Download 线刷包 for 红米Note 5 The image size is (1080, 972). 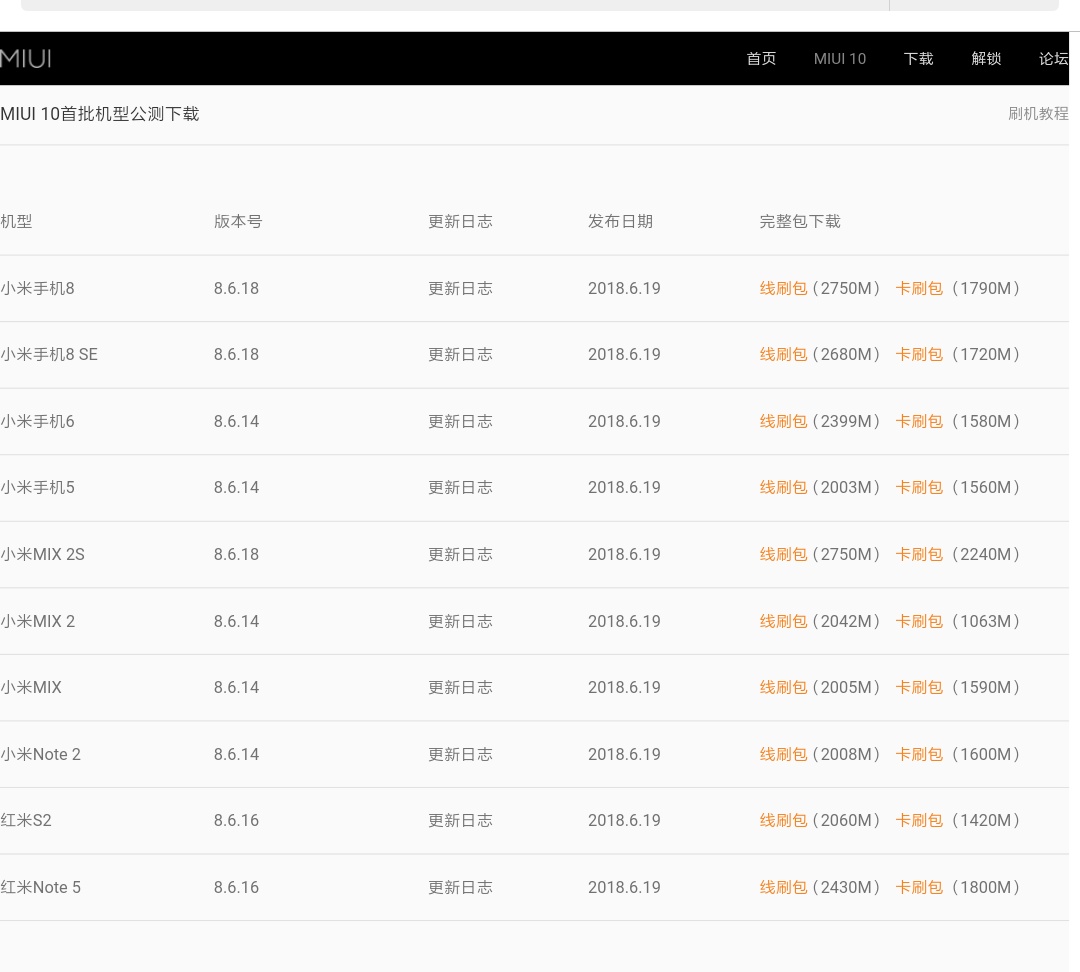[x=783, y=887]
